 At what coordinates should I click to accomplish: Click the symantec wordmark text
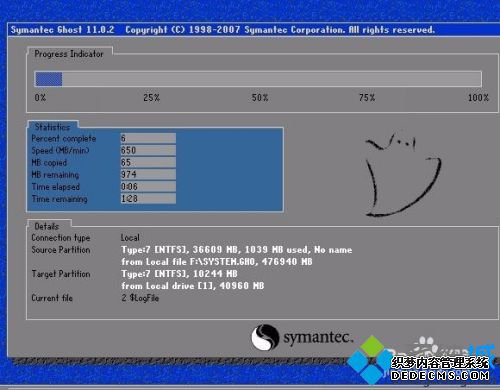[318, 337]
